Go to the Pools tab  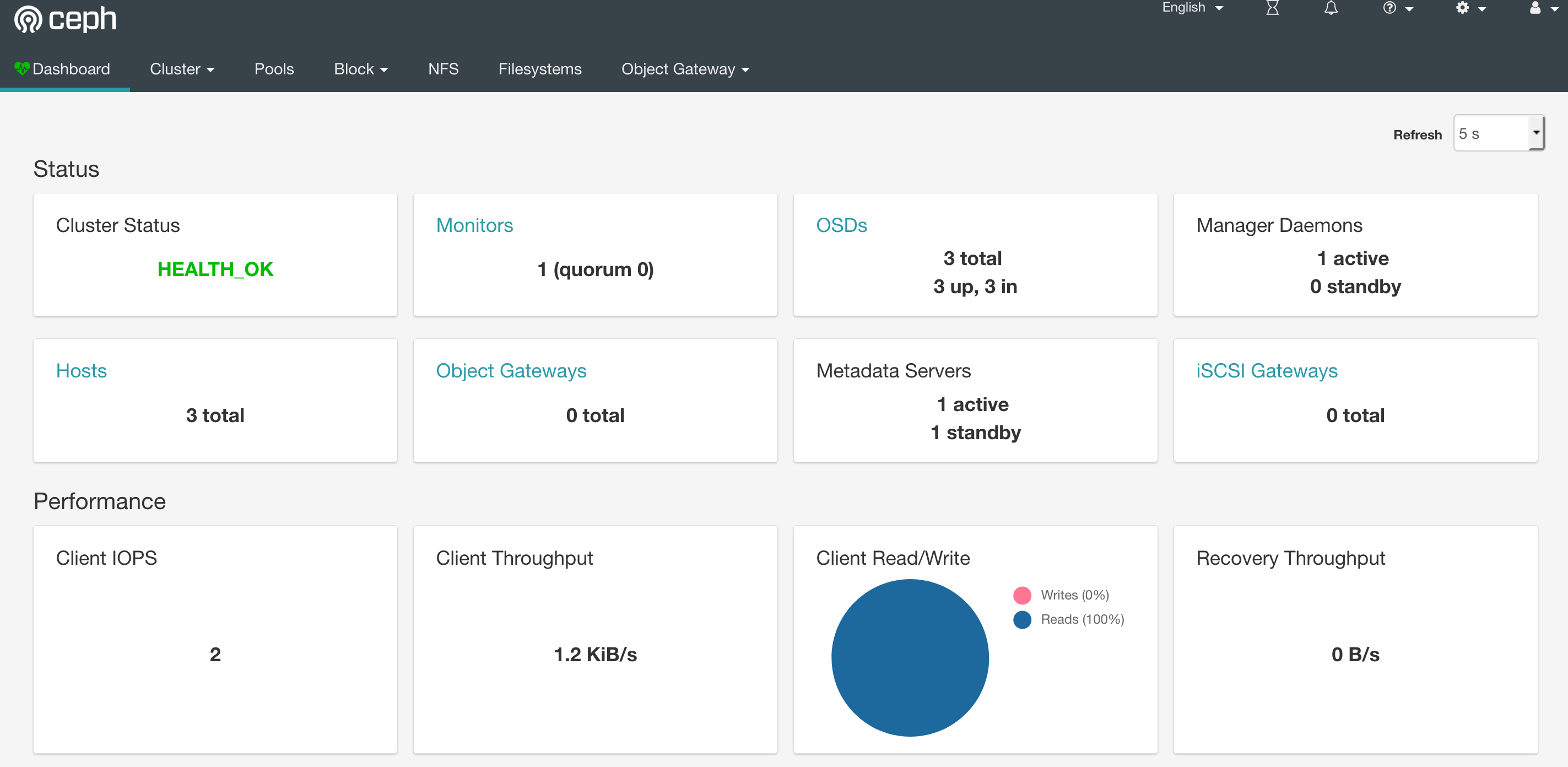coord(274,69)
